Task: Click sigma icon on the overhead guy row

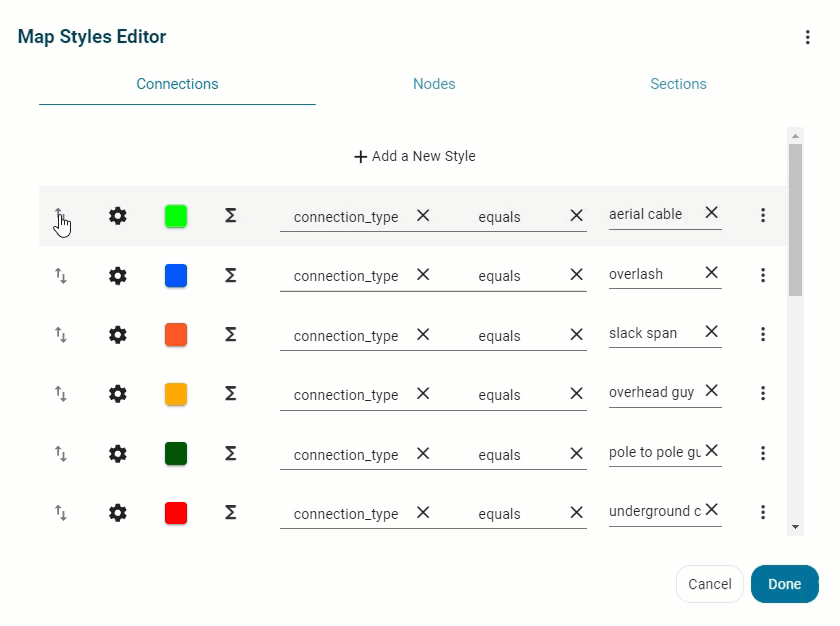Action: coord(230,394)
